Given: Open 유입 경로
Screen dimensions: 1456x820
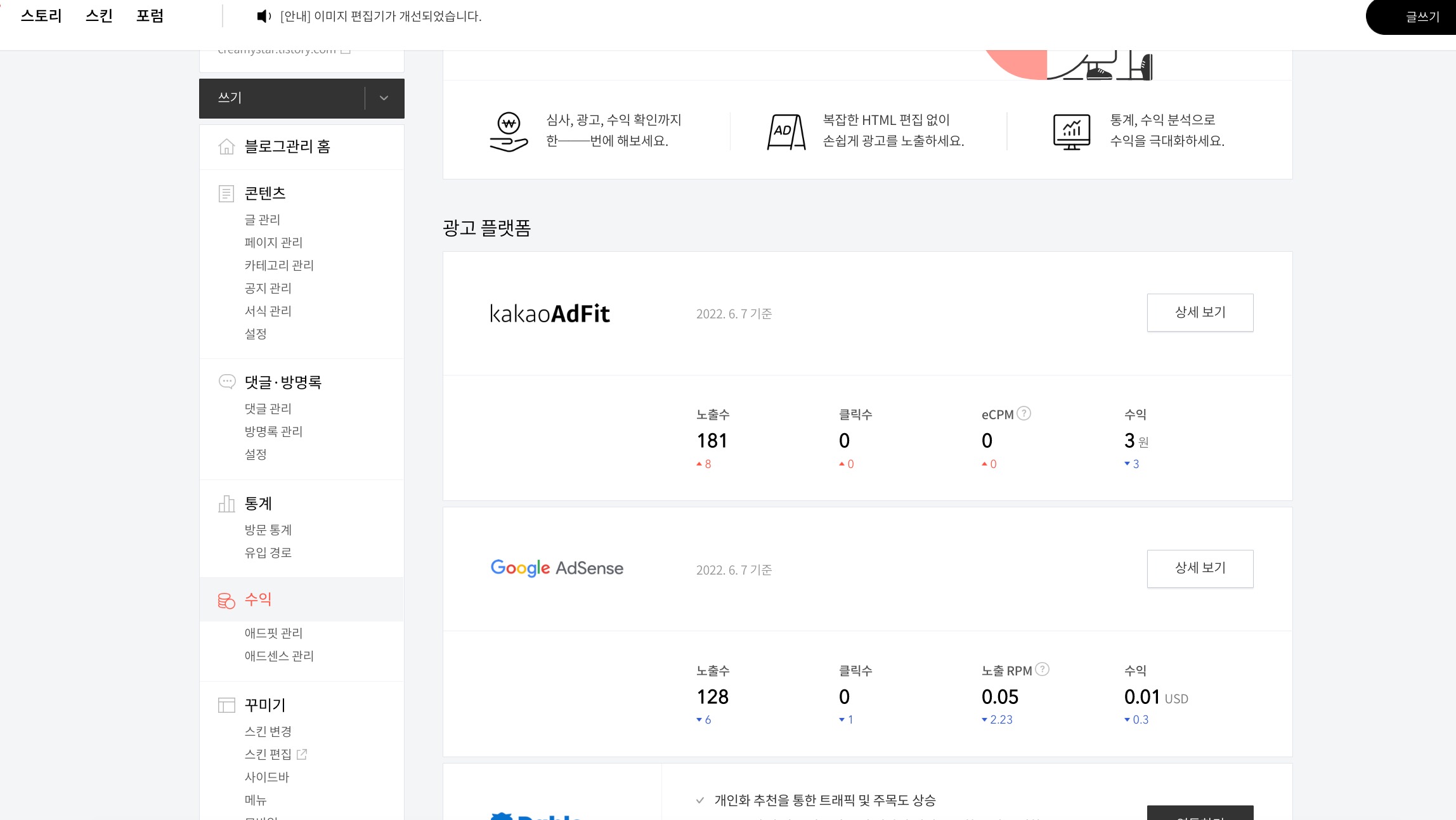Looking at the screenshot, I should (x=268, y=552).
